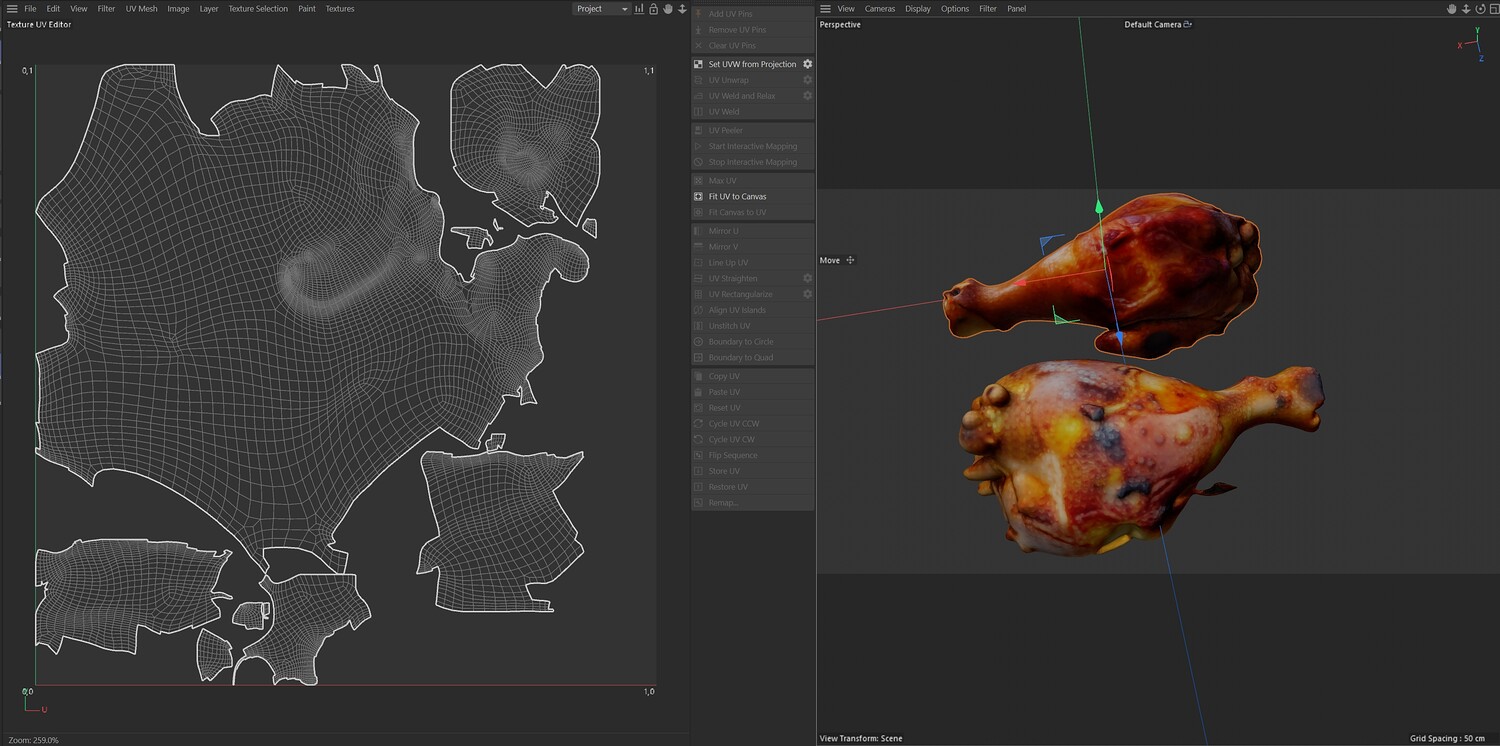This screenshot has height=746, width=1500.
Task: Click the histogram bars icon in UV editor
Action: click(x=639, y=9)
